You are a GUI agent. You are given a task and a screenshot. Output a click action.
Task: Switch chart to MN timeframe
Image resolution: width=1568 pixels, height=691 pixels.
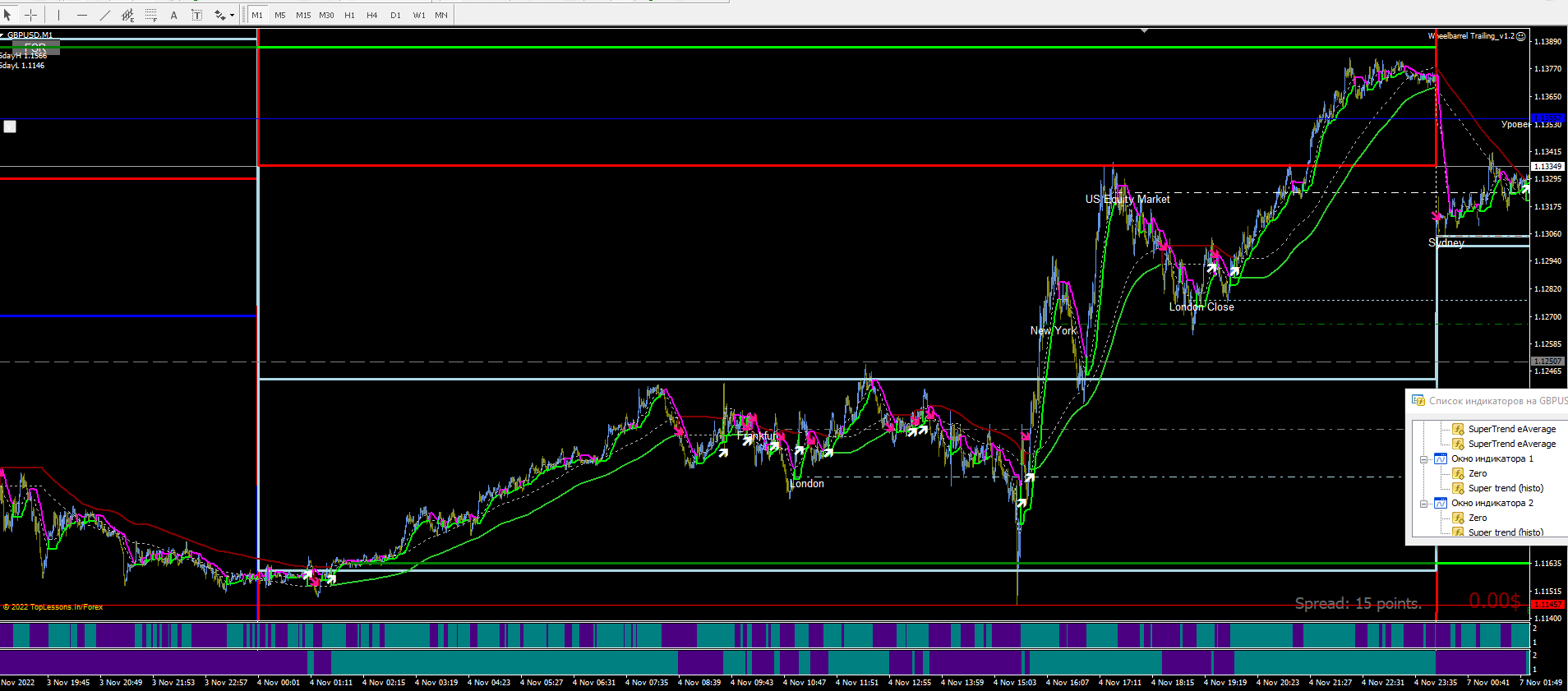click(441, 15)
